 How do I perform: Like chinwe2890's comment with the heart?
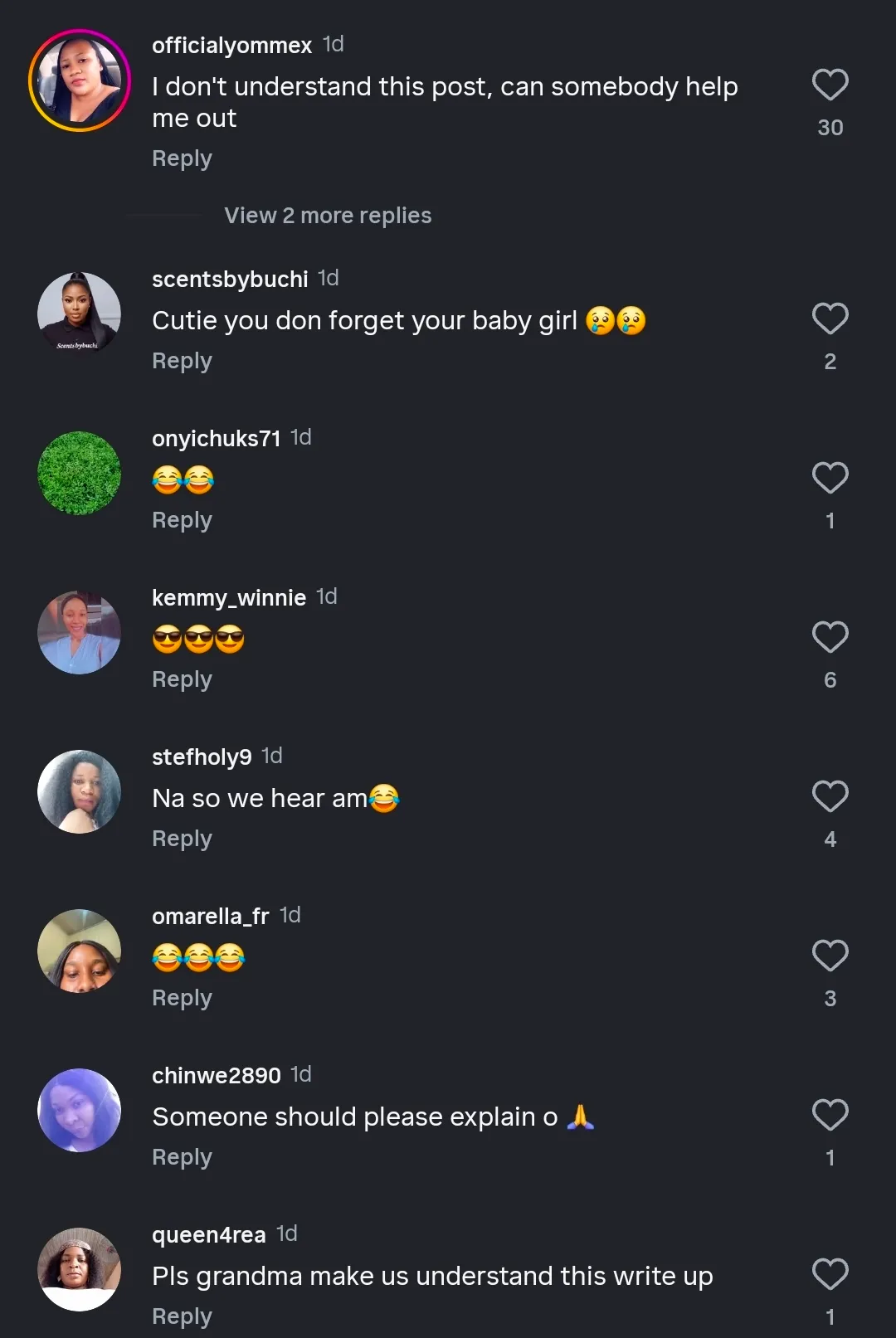830,1115
